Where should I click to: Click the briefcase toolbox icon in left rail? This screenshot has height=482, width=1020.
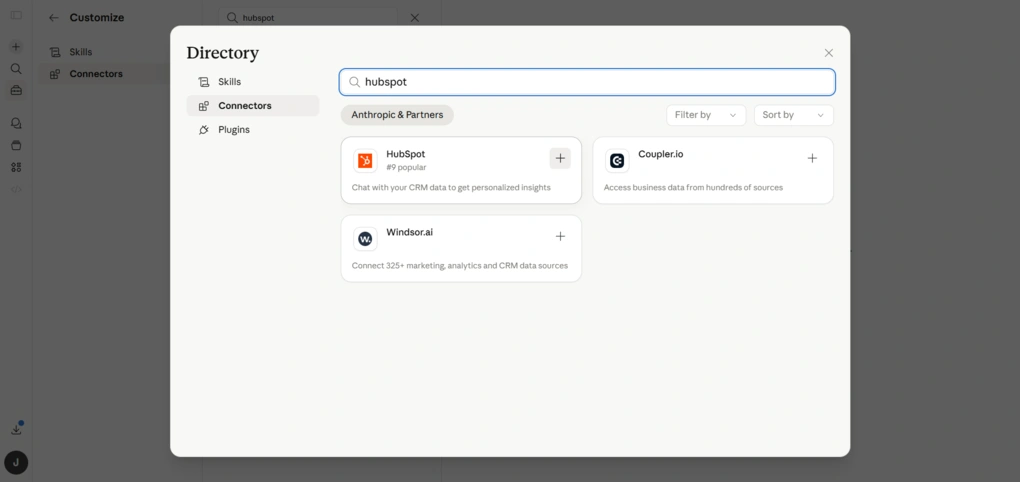click(16, 90)
